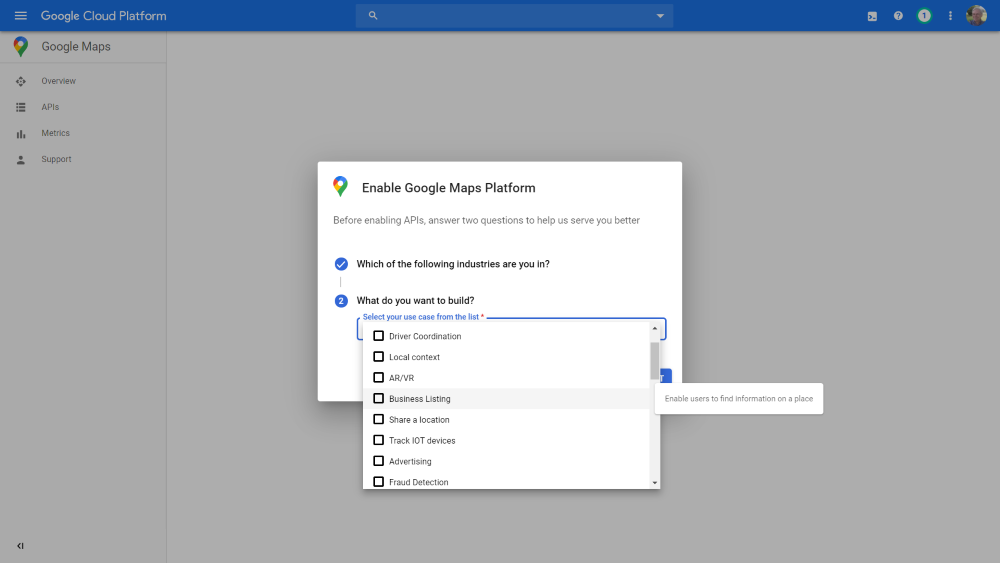The image size is (1000, 563).
Task: Click the Enable Google Maps Platform heading
Action: point(448,188)
